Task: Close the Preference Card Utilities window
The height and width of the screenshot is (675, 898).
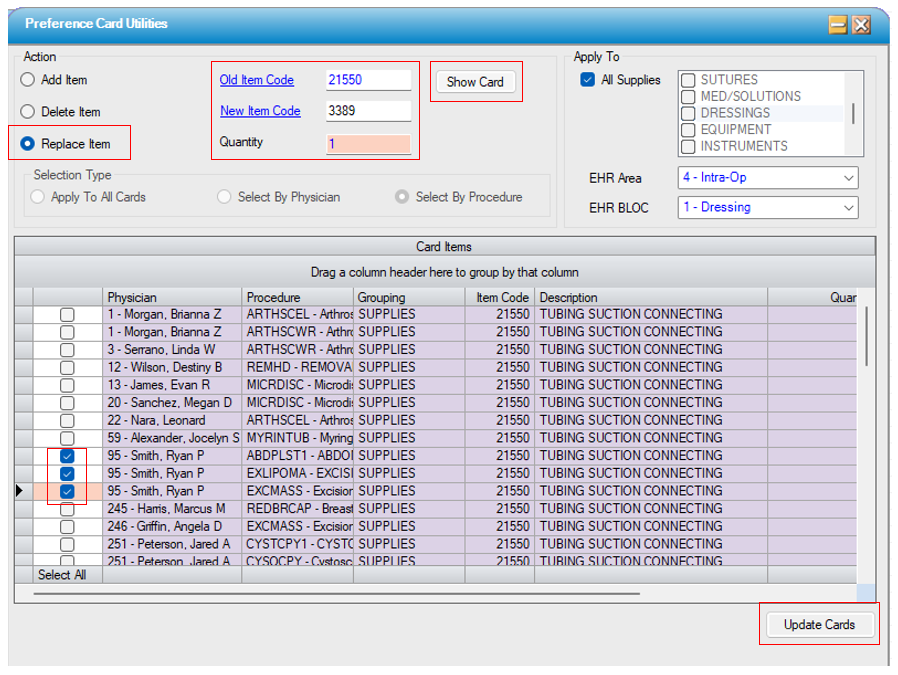Action: coord(861,24)
